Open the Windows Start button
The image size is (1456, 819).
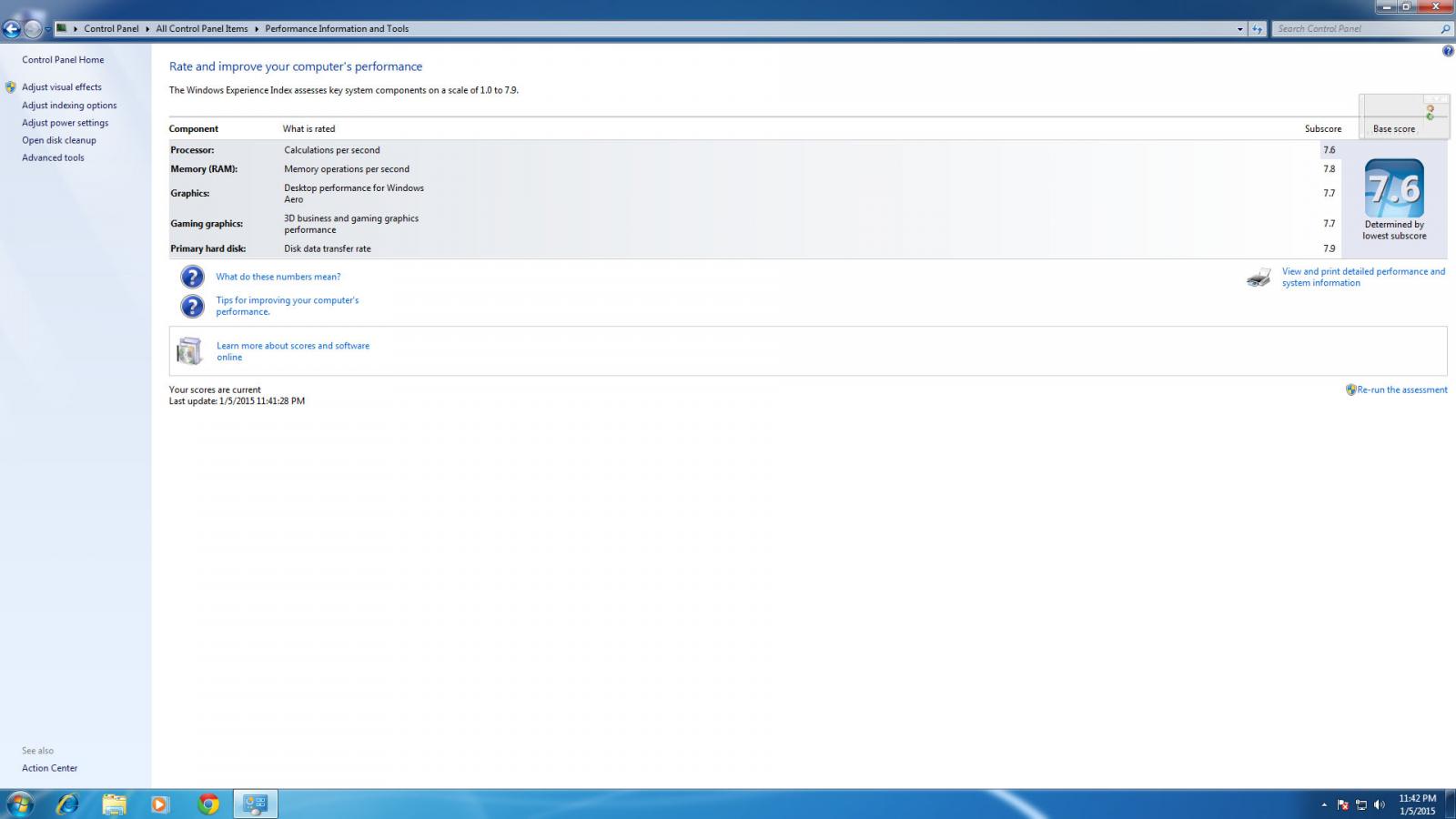click(20, 804)
